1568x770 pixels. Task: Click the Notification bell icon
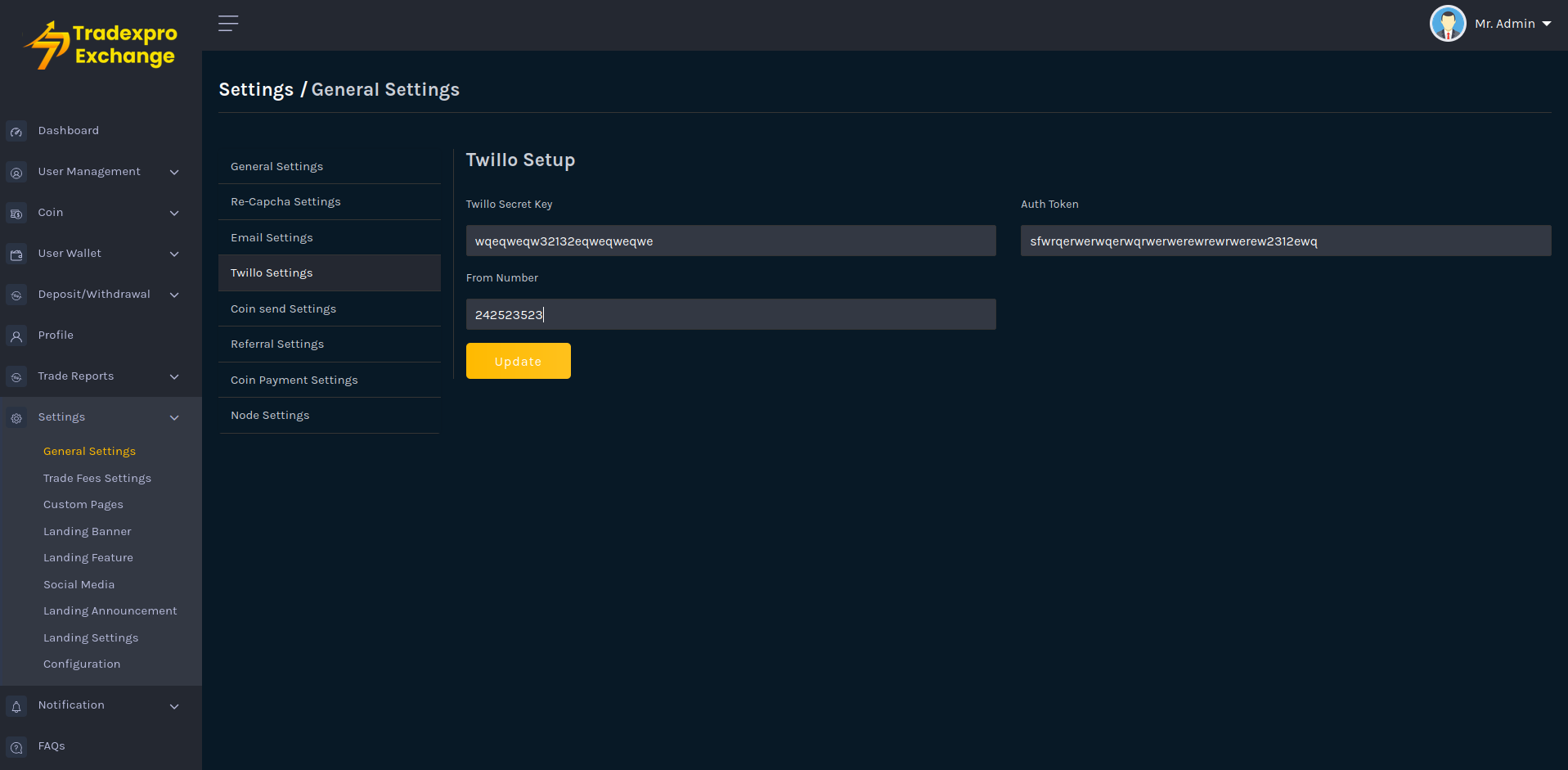(x=16, y=706)
